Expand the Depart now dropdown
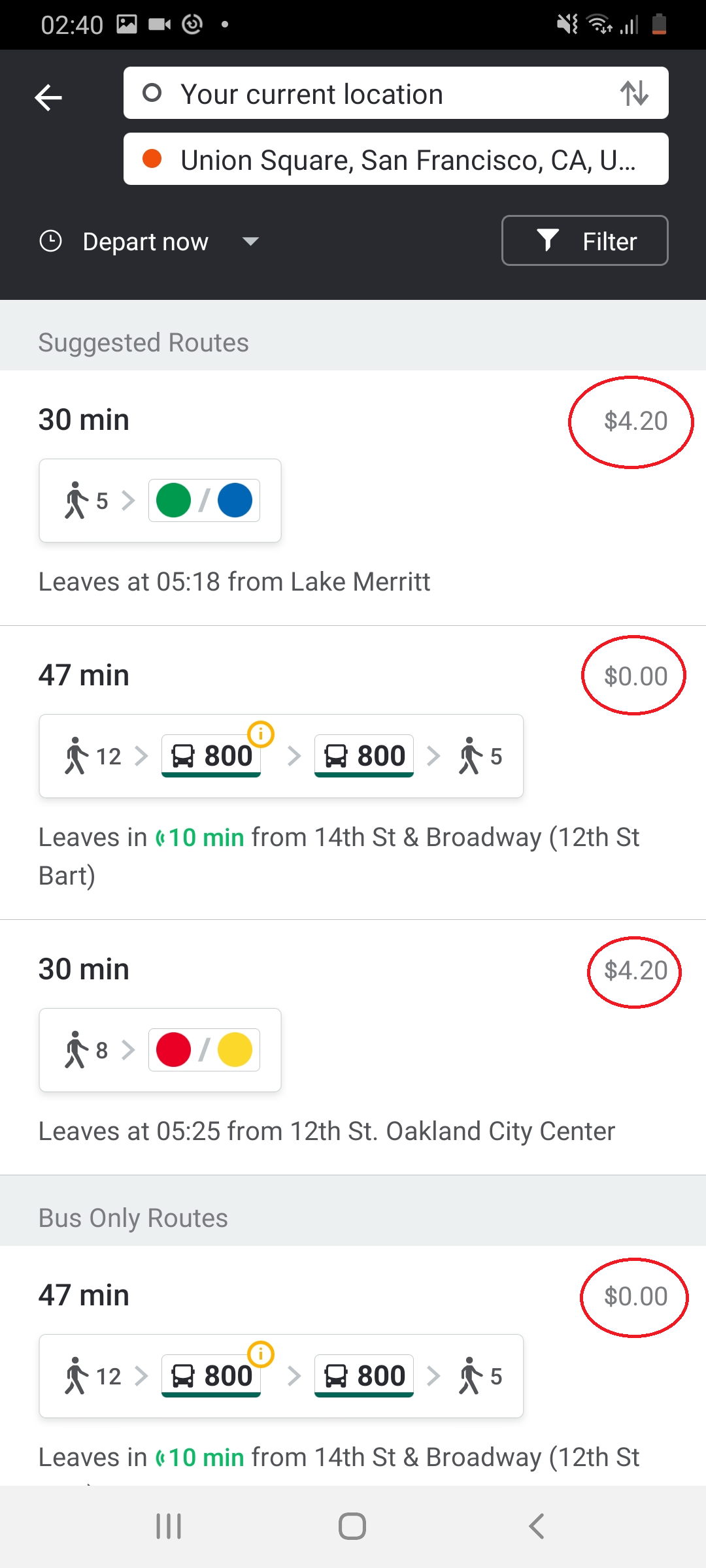 point(250,242)
